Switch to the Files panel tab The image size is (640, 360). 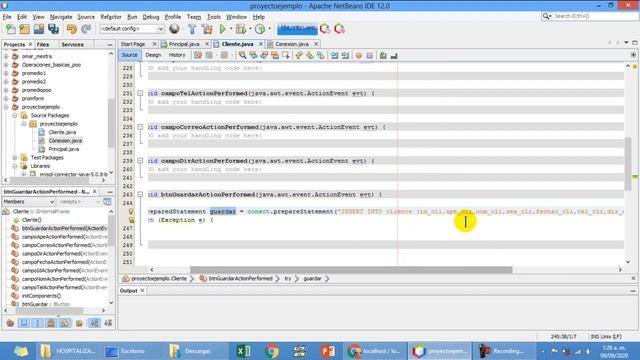tap(43, 44)
